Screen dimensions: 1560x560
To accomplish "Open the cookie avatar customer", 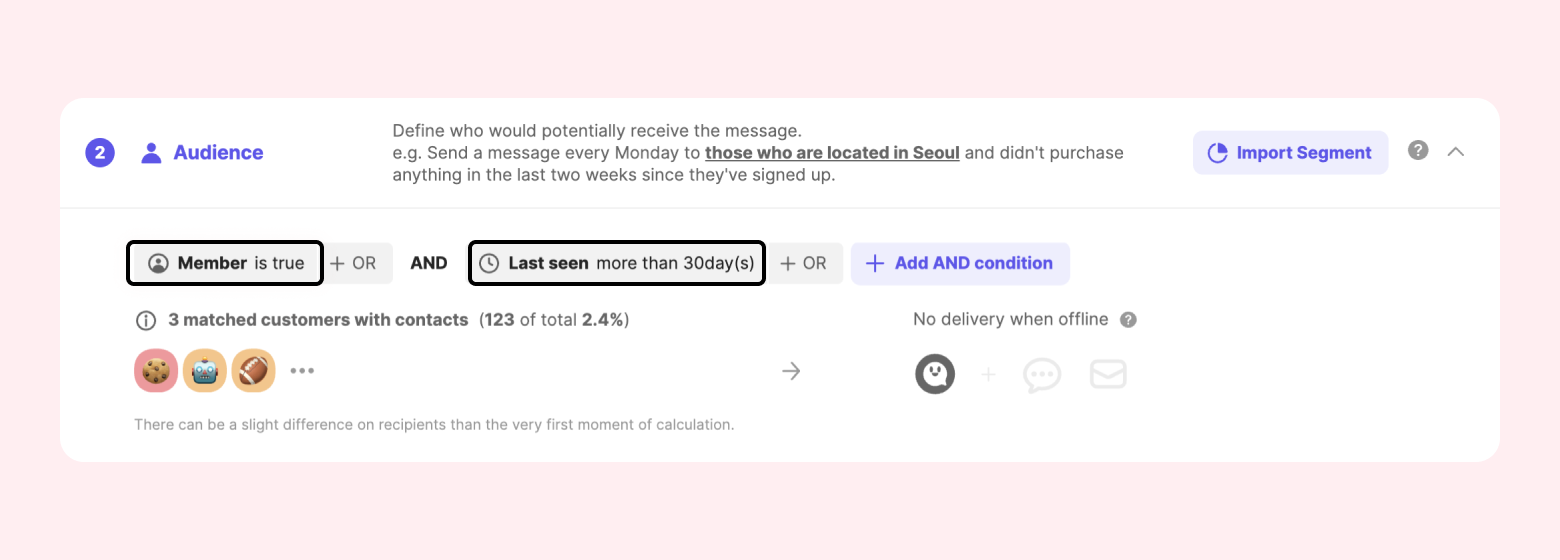I will [155, 371].
